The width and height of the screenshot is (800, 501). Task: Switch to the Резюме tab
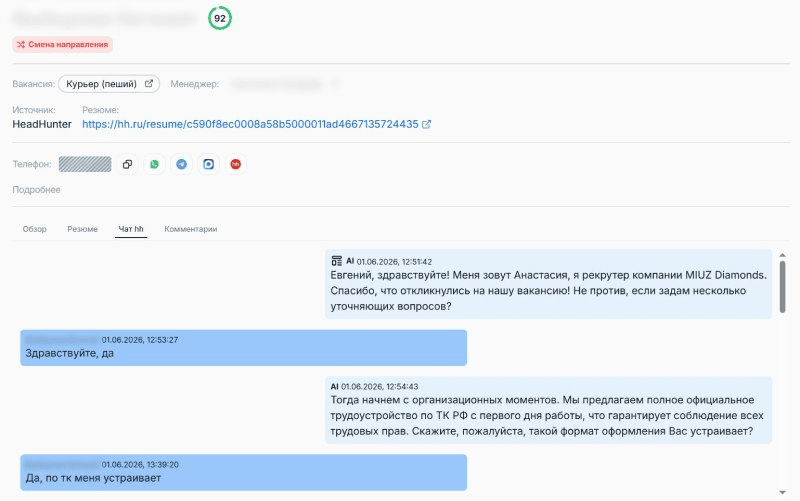pyautogui.click(x=83, y=229)
